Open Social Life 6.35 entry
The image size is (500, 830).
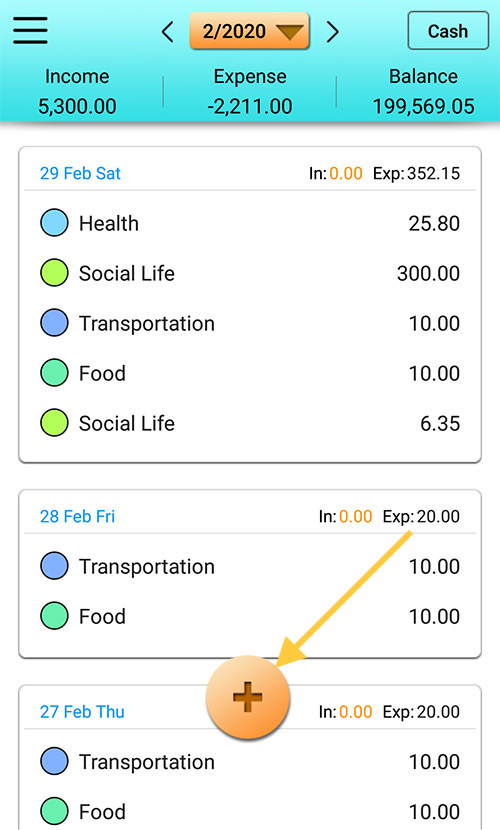250,423
